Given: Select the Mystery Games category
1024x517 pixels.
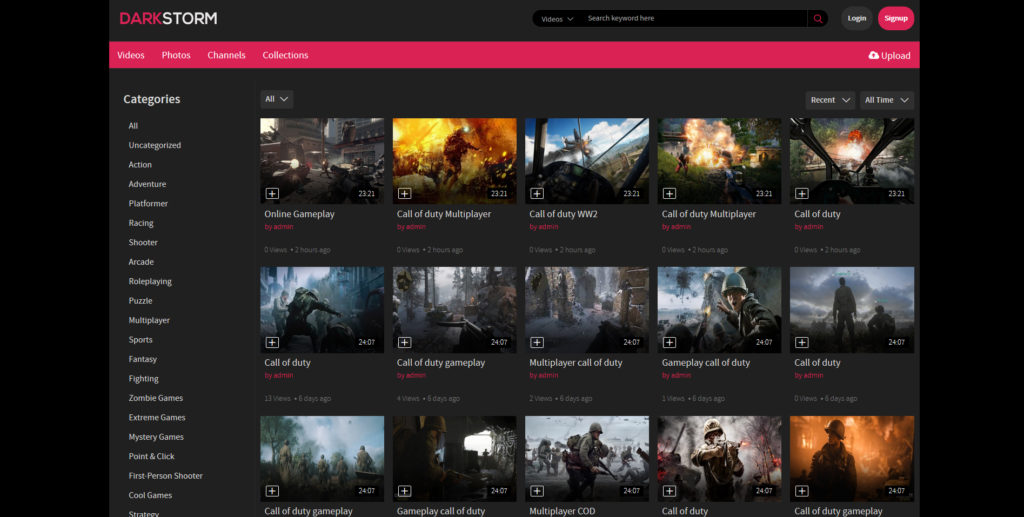Looking at the screenshot, I should [x=156, y=437].
